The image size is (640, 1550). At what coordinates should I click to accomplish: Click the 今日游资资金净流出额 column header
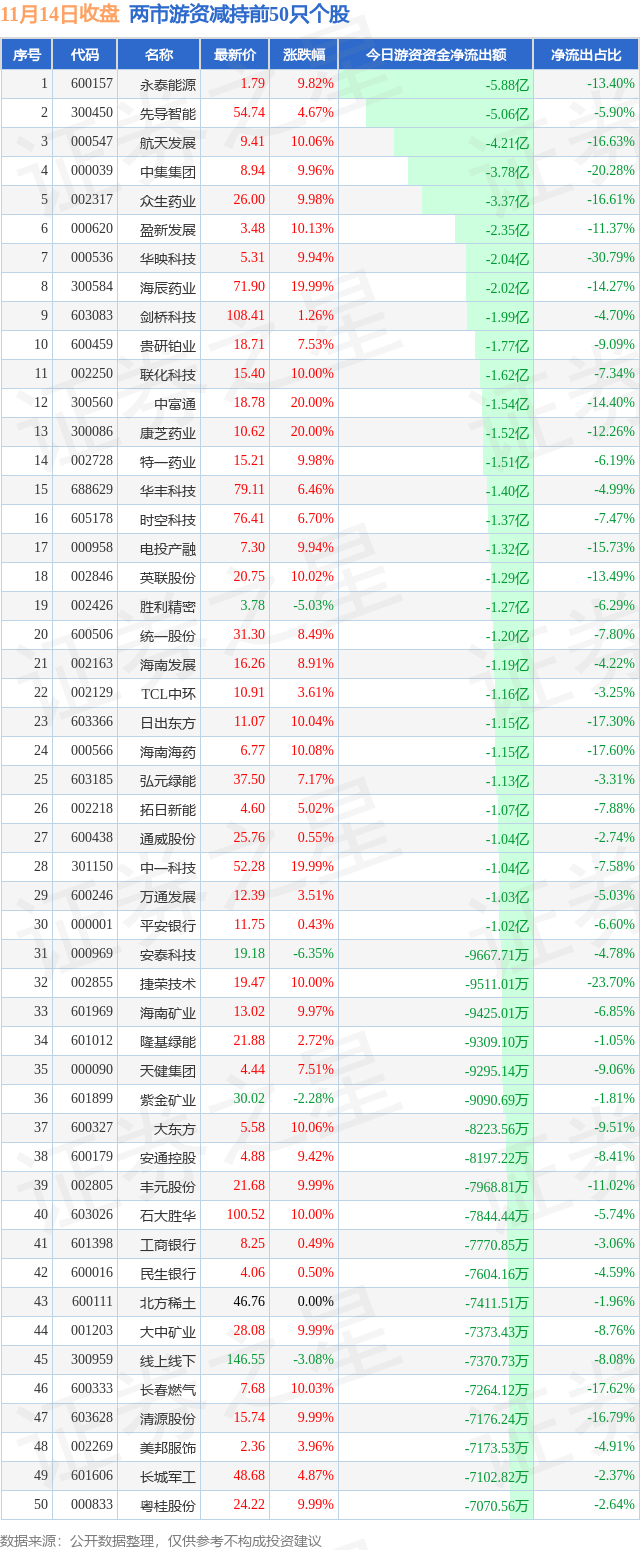(x=436, y=55)
